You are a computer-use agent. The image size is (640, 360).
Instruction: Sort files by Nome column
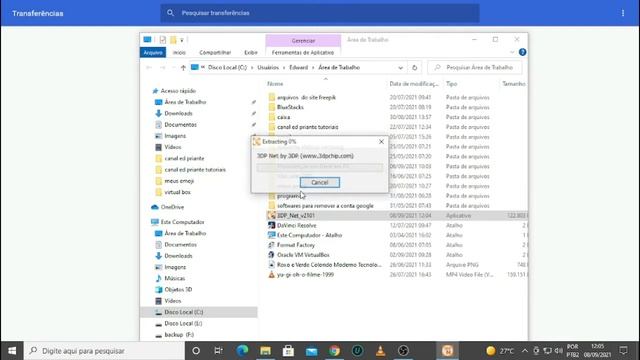point(275,84)
